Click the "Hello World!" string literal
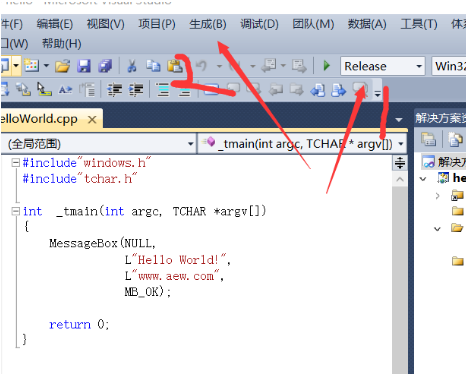466x382 pixels. pos(179,260)
